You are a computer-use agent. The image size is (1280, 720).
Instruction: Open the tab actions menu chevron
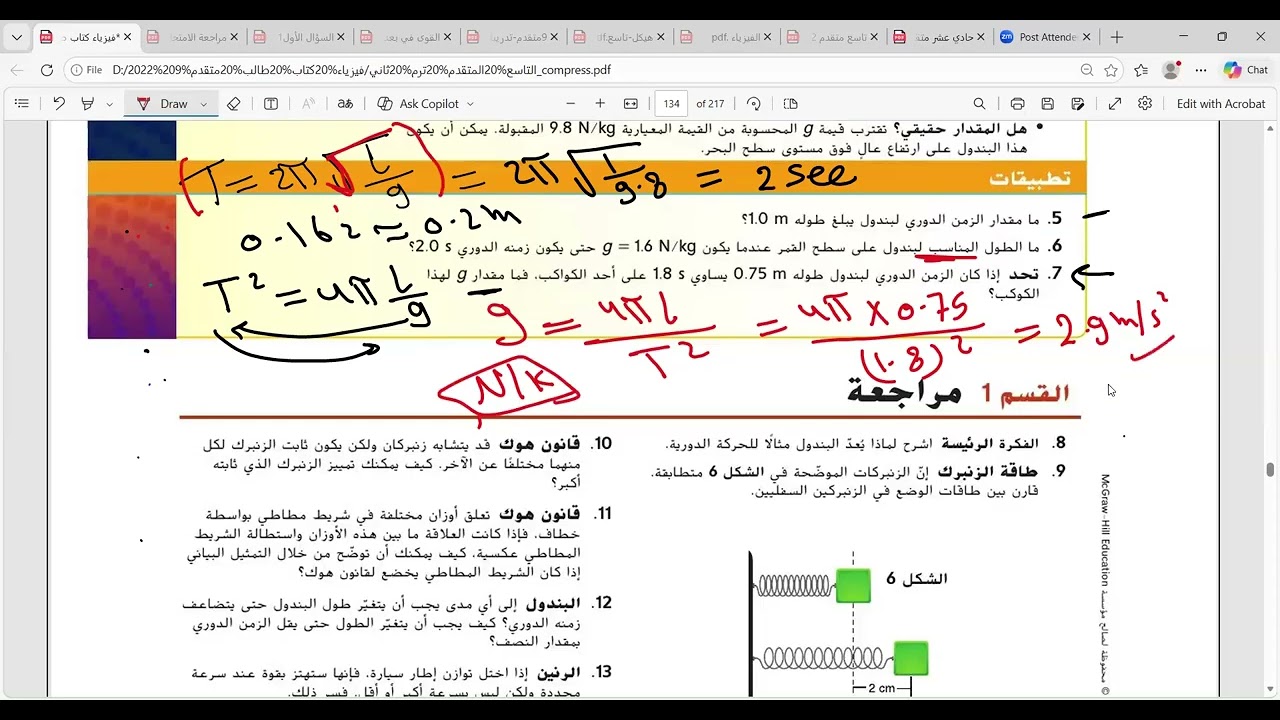16,37
